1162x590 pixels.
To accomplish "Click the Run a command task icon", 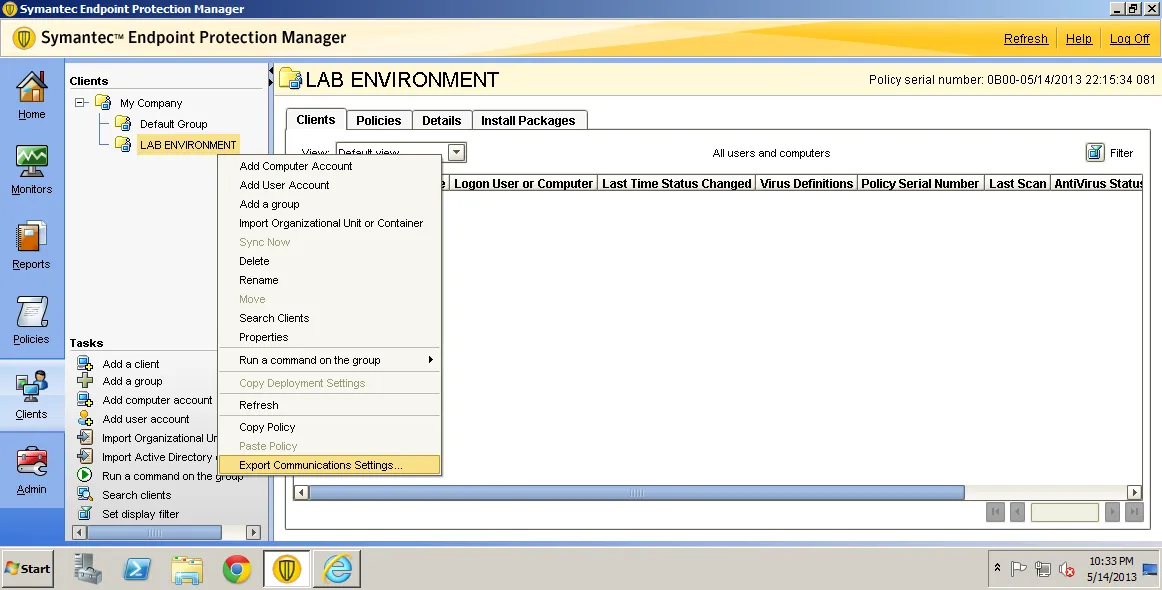I will click(85, 475).
